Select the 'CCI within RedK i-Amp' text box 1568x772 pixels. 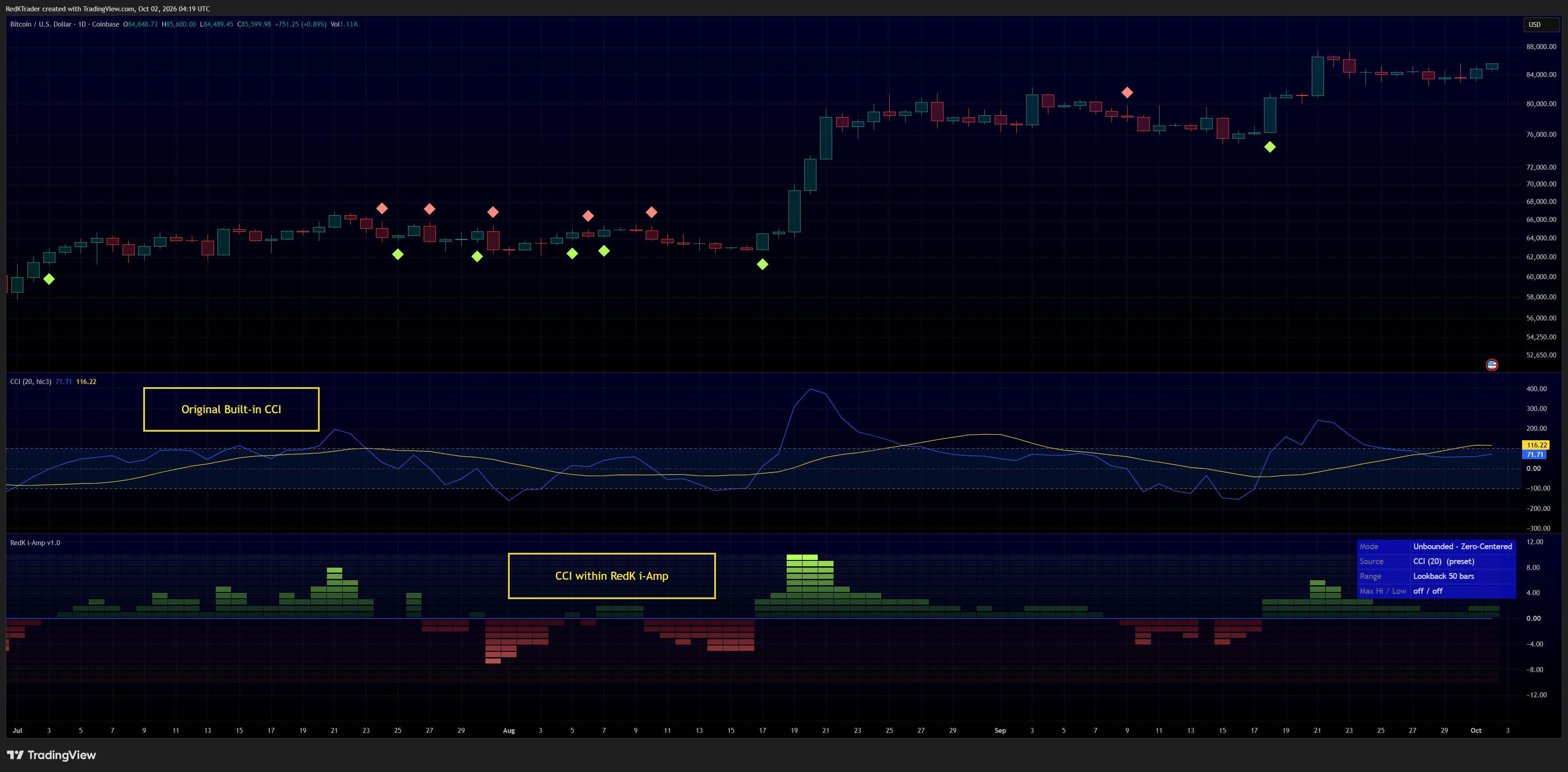point(612,575)
